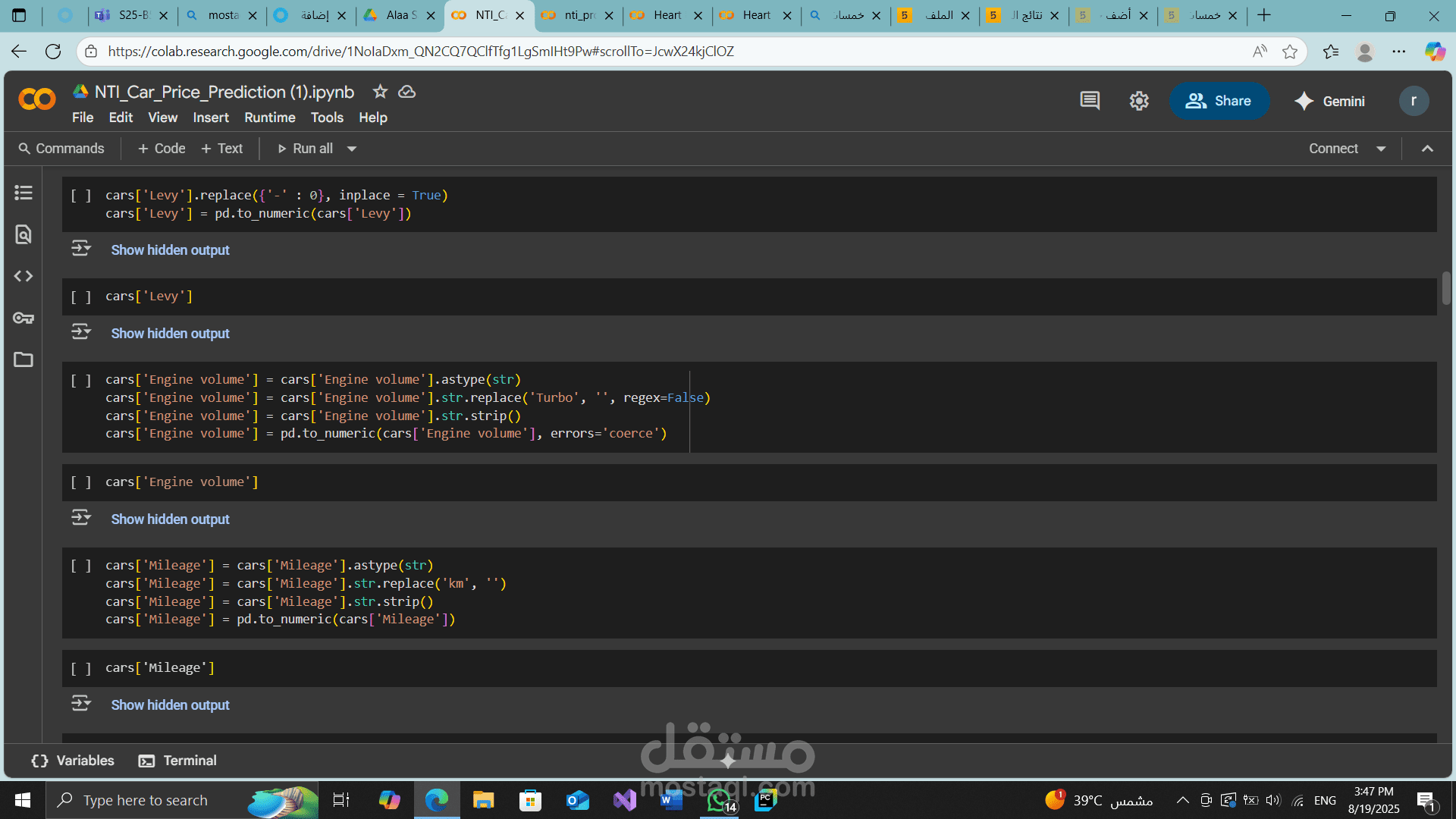Open the Tools menu
The height and width of the screenshot is (819, 1456).
click(x=327, y=118)
